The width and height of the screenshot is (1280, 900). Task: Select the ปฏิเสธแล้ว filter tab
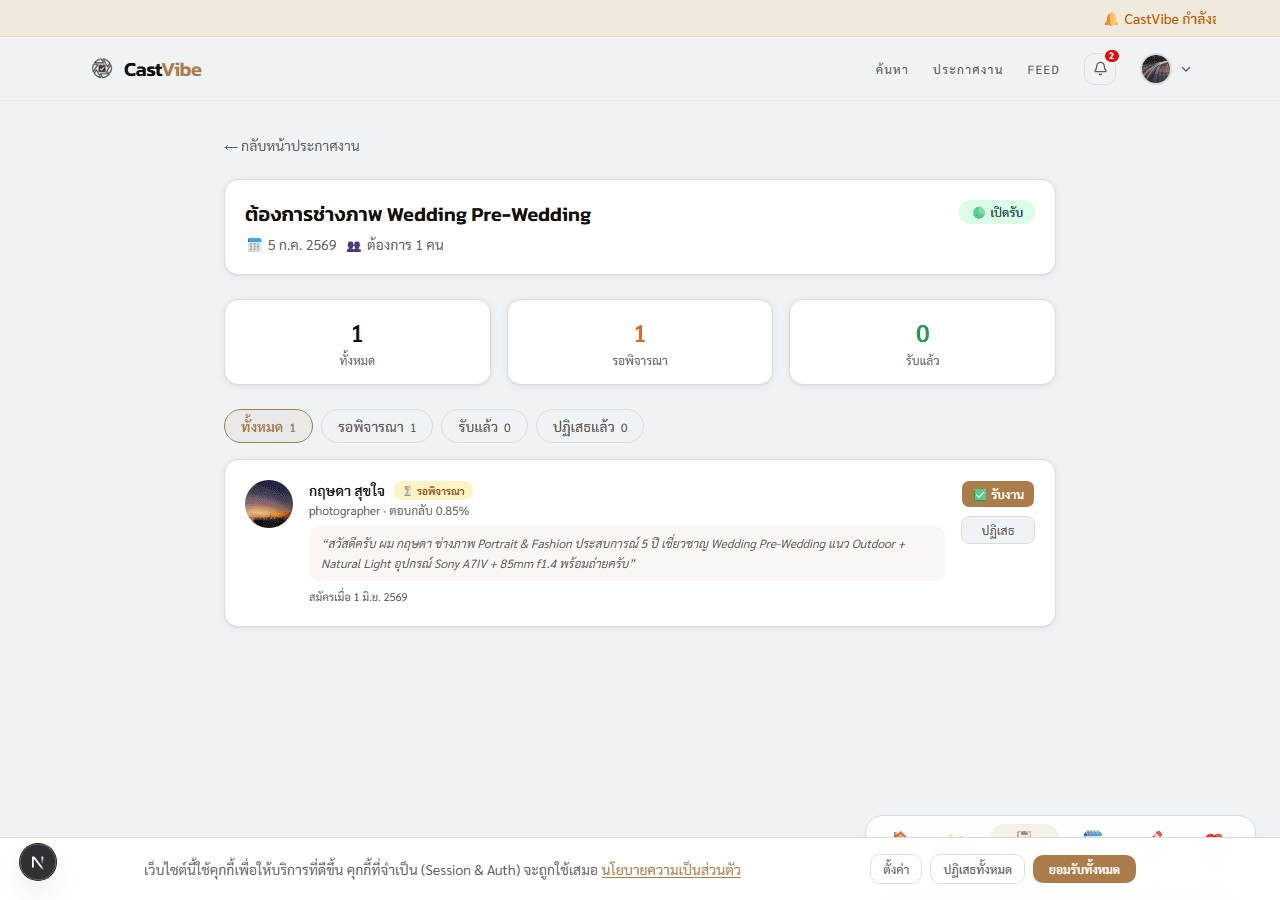point(590,427)
